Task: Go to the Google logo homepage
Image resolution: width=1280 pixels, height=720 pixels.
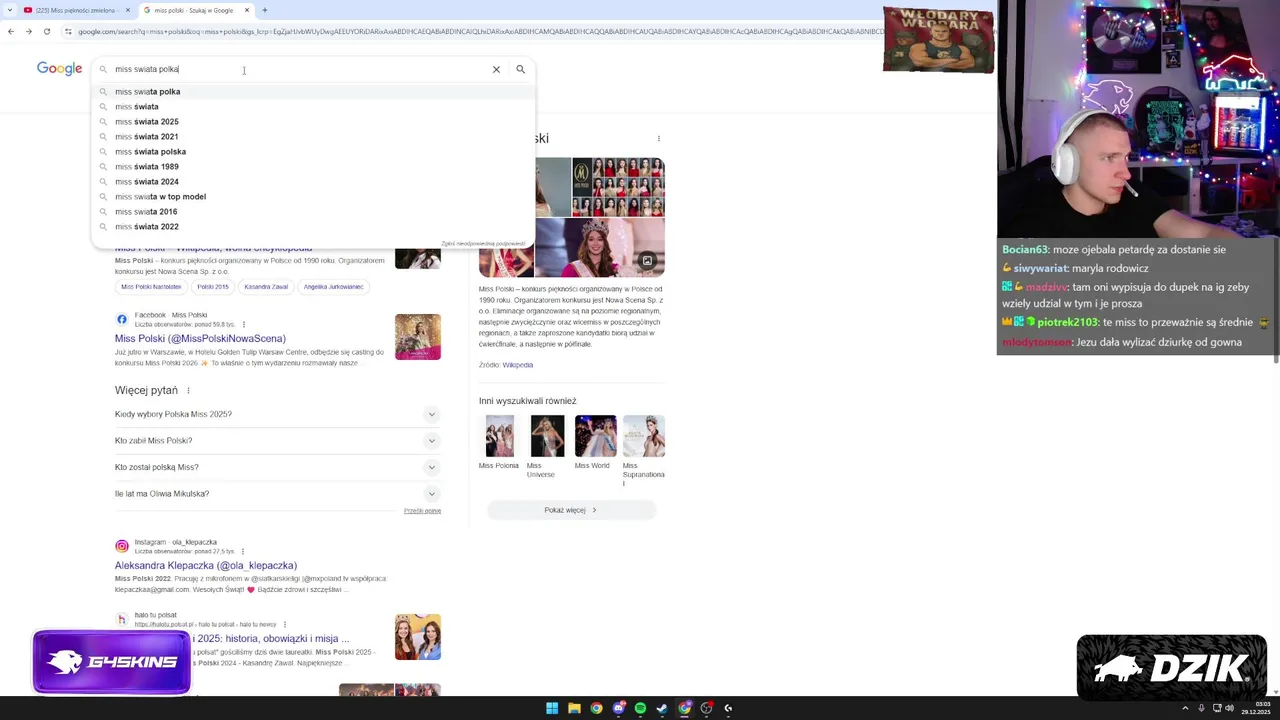Action: click(59, 68)
